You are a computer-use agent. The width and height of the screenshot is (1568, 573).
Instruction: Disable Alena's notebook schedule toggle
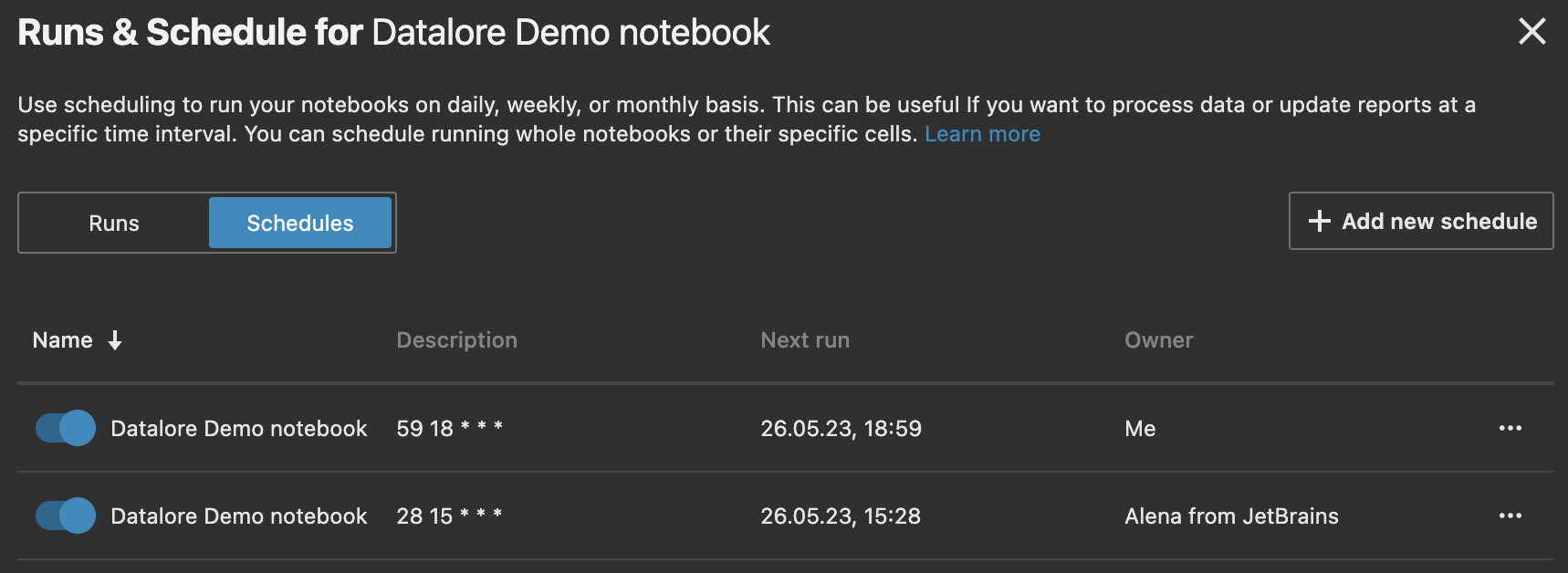tap(64, 516)
